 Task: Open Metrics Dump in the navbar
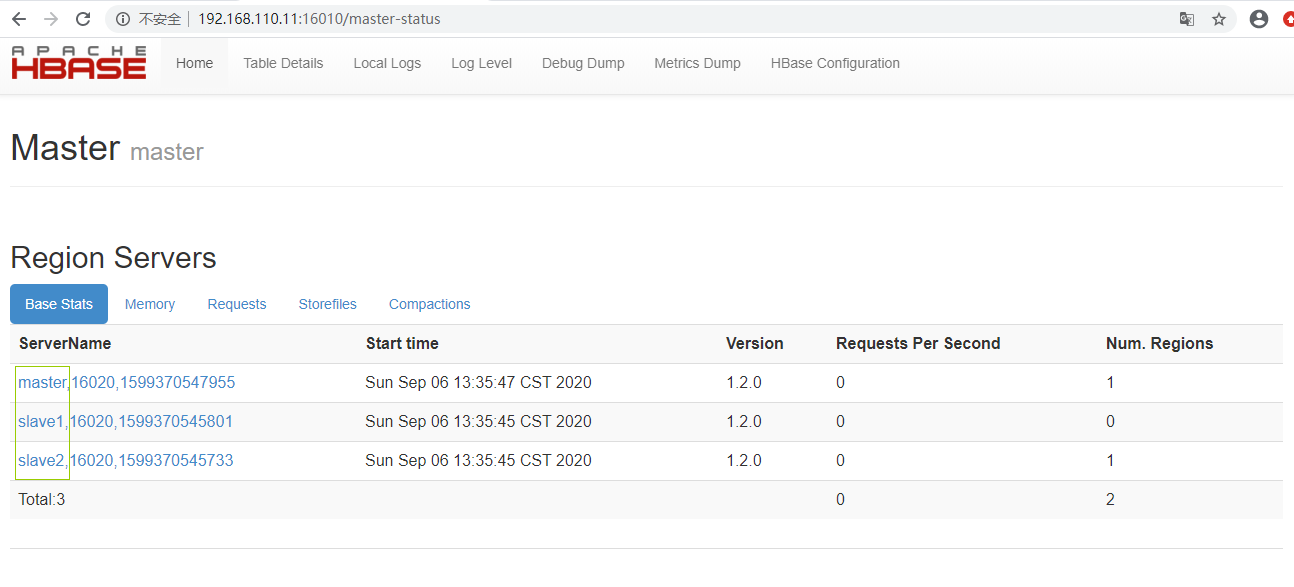697,63
